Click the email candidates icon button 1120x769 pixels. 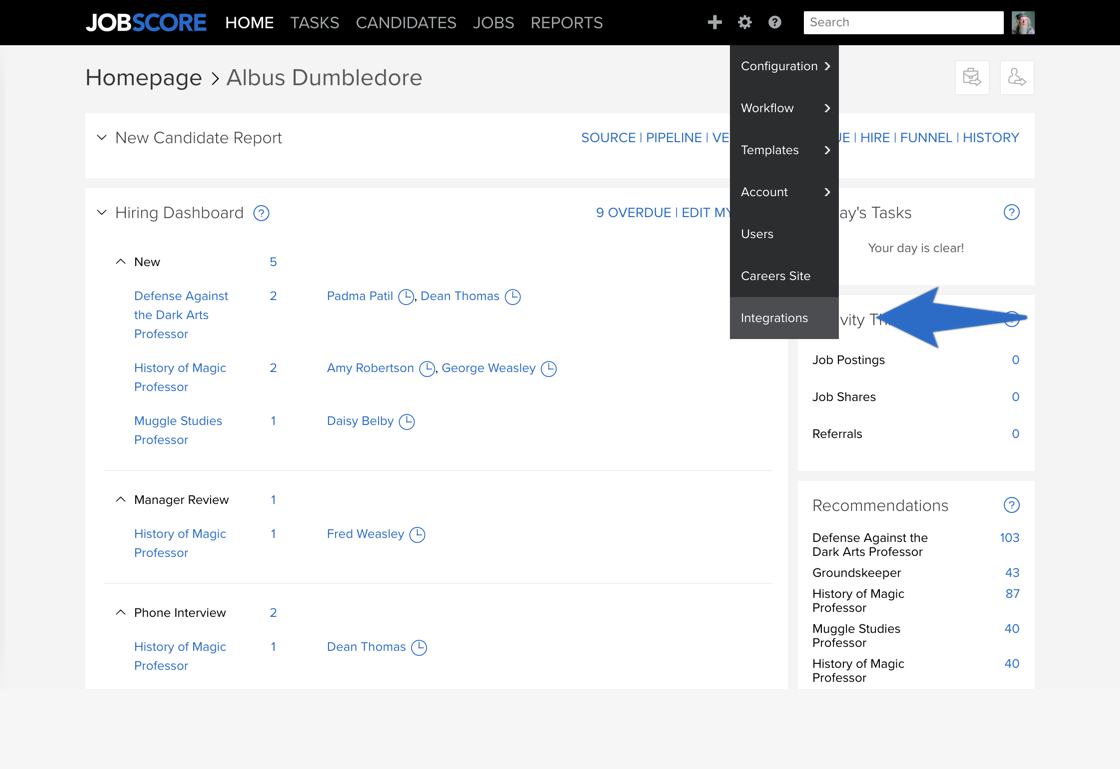click(972, 77)
